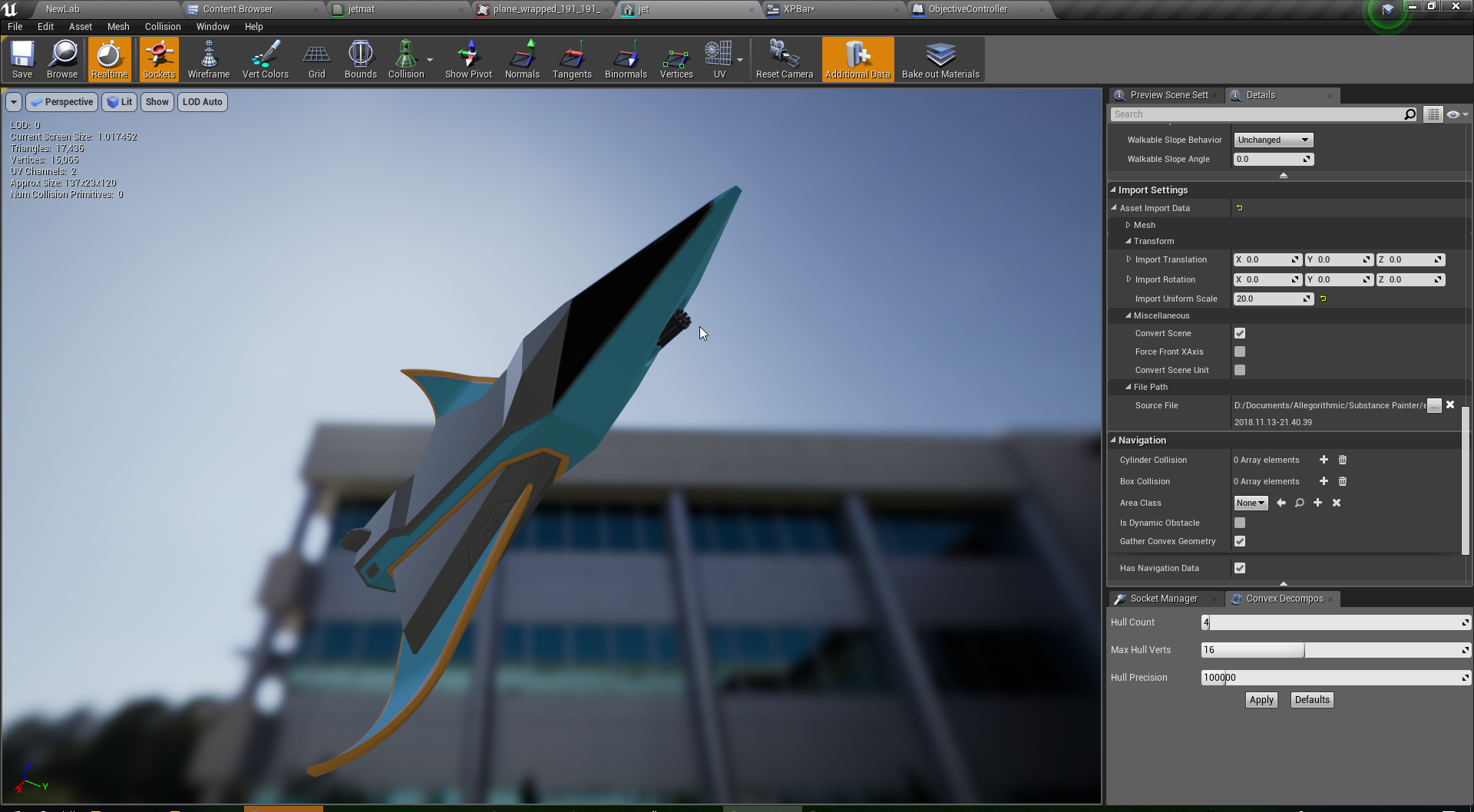This screenshot has height=812, width=1474.
Task: Display mesh Normals
Action: click(522, 60)
